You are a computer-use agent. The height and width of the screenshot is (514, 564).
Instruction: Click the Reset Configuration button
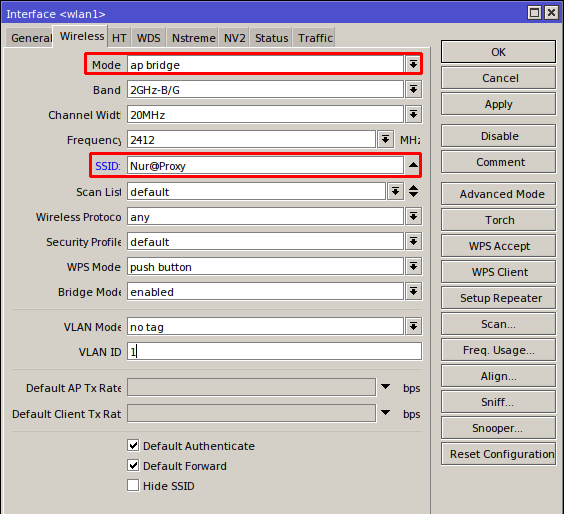(498, 454)
